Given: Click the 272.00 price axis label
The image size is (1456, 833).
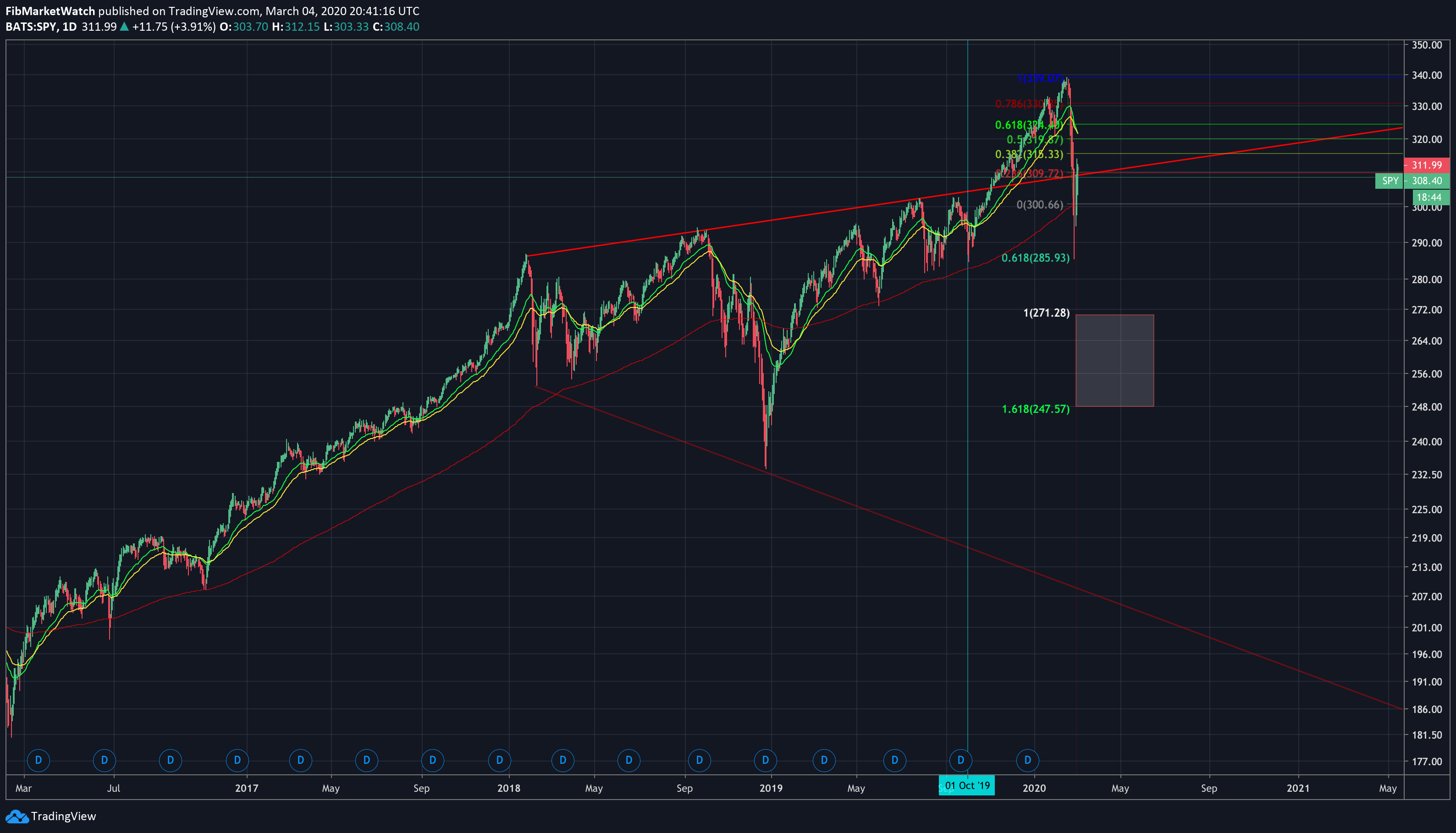Looking at the screenshot, I should (x=1427, y=310).
